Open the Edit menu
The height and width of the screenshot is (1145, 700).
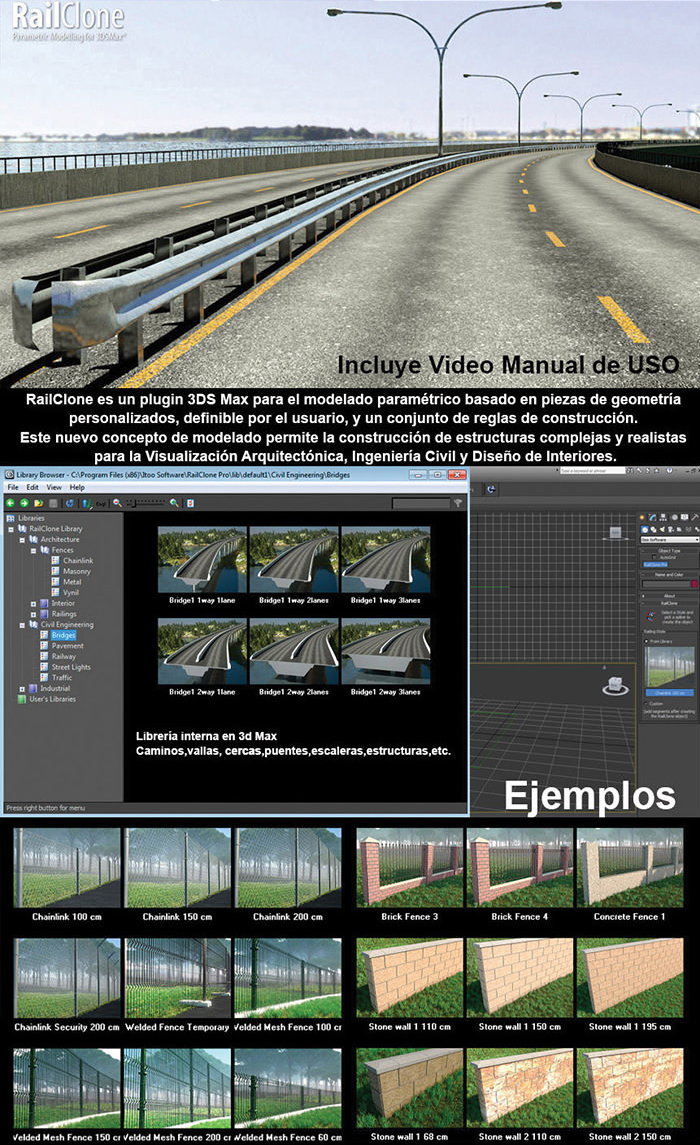[x=33, y=487]
